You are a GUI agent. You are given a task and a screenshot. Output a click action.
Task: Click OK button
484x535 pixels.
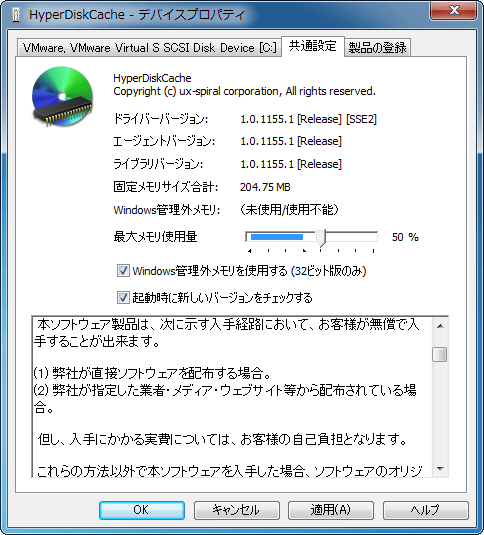click(x=142, y=510)
